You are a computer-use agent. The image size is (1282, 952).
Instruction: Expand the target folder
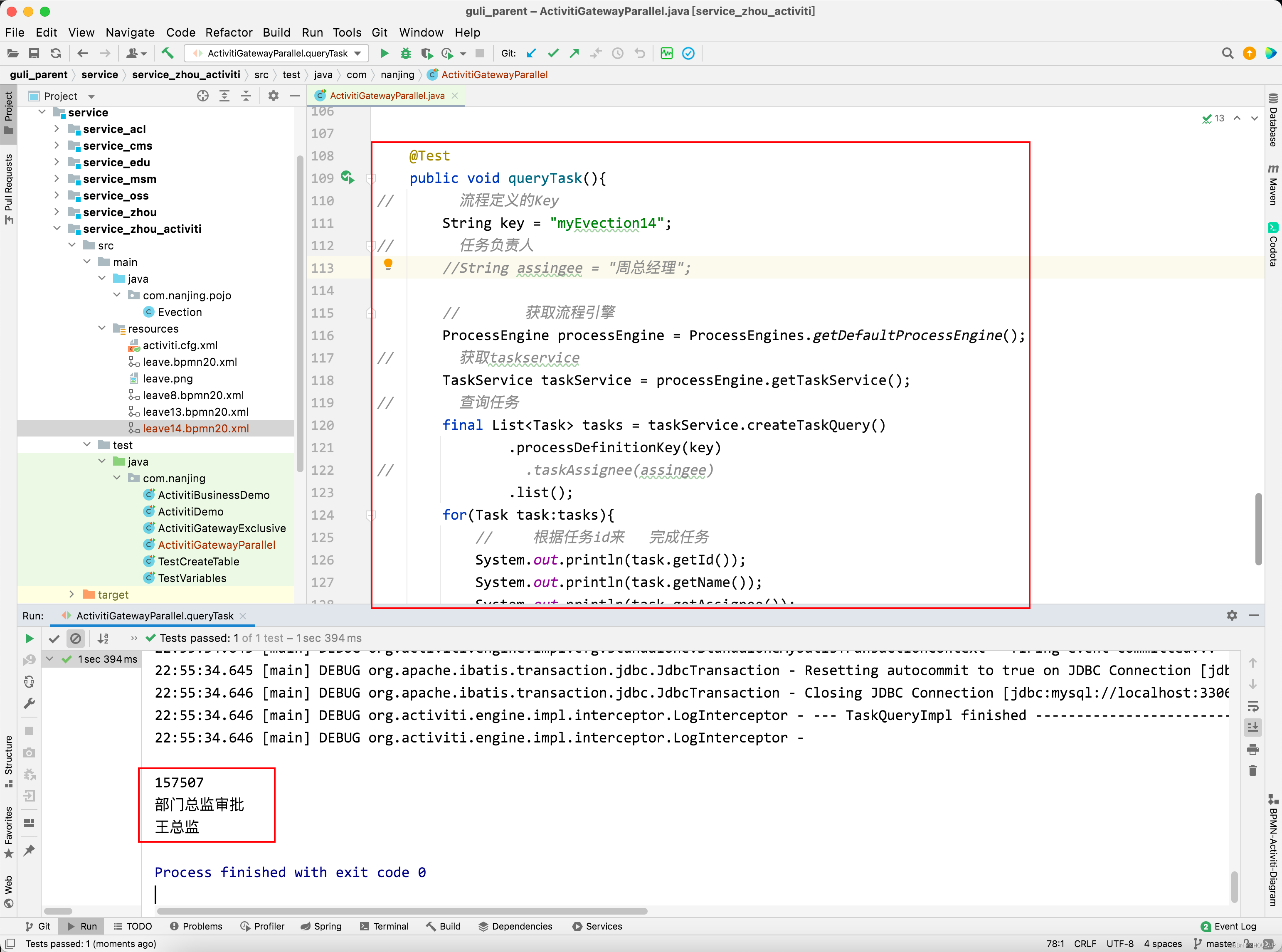click(x=71, y=594)
